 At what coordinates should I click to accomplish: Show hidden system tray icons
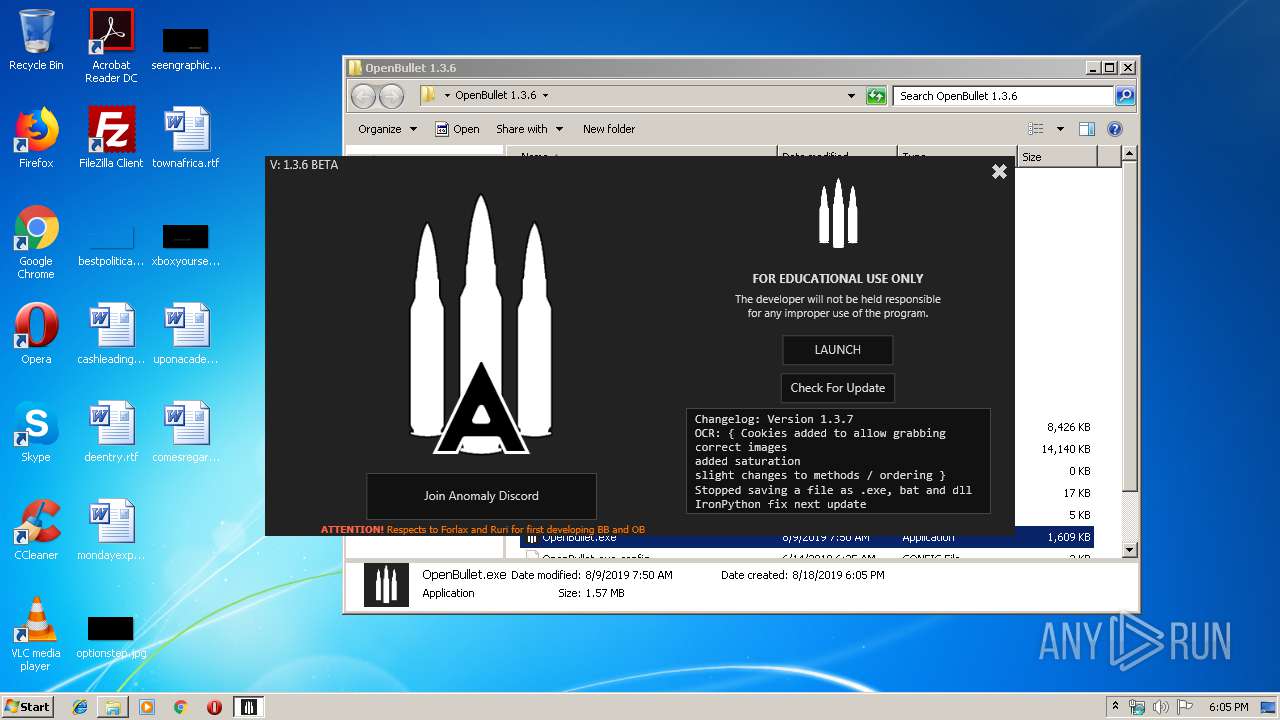point(1116,707)
